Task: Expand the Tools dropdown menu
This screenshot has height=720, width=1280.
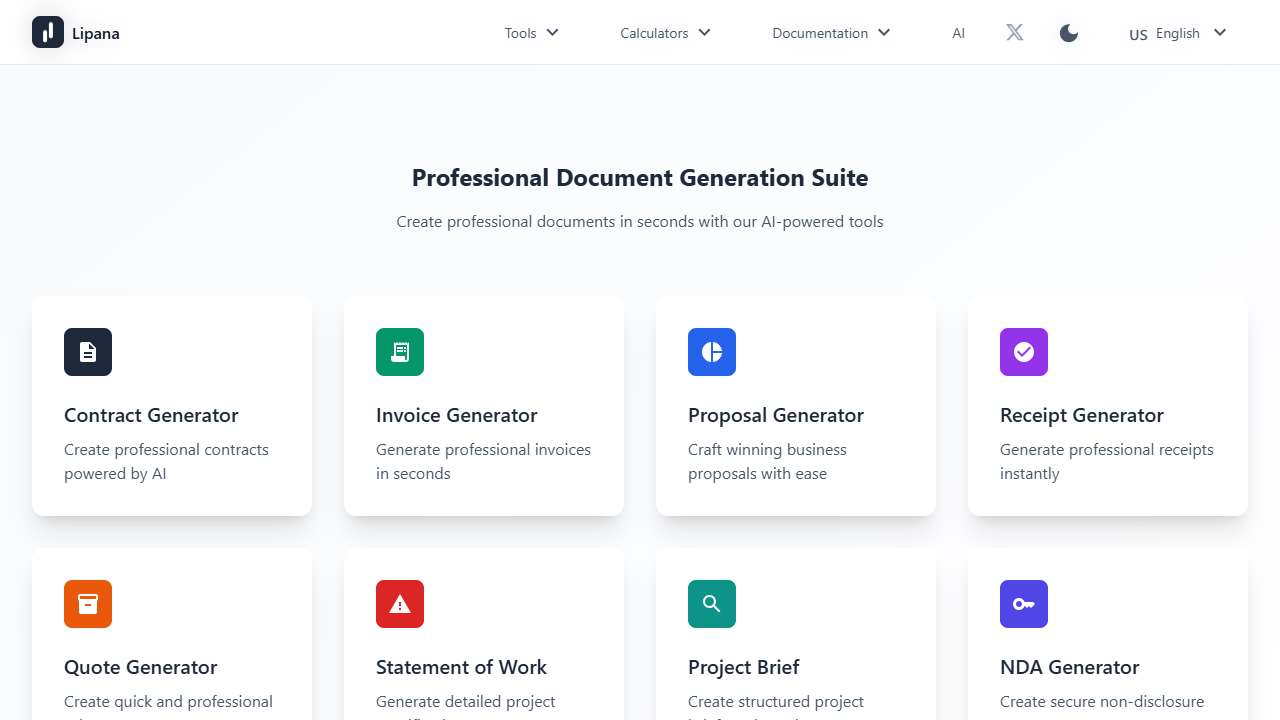Action: 531,33
